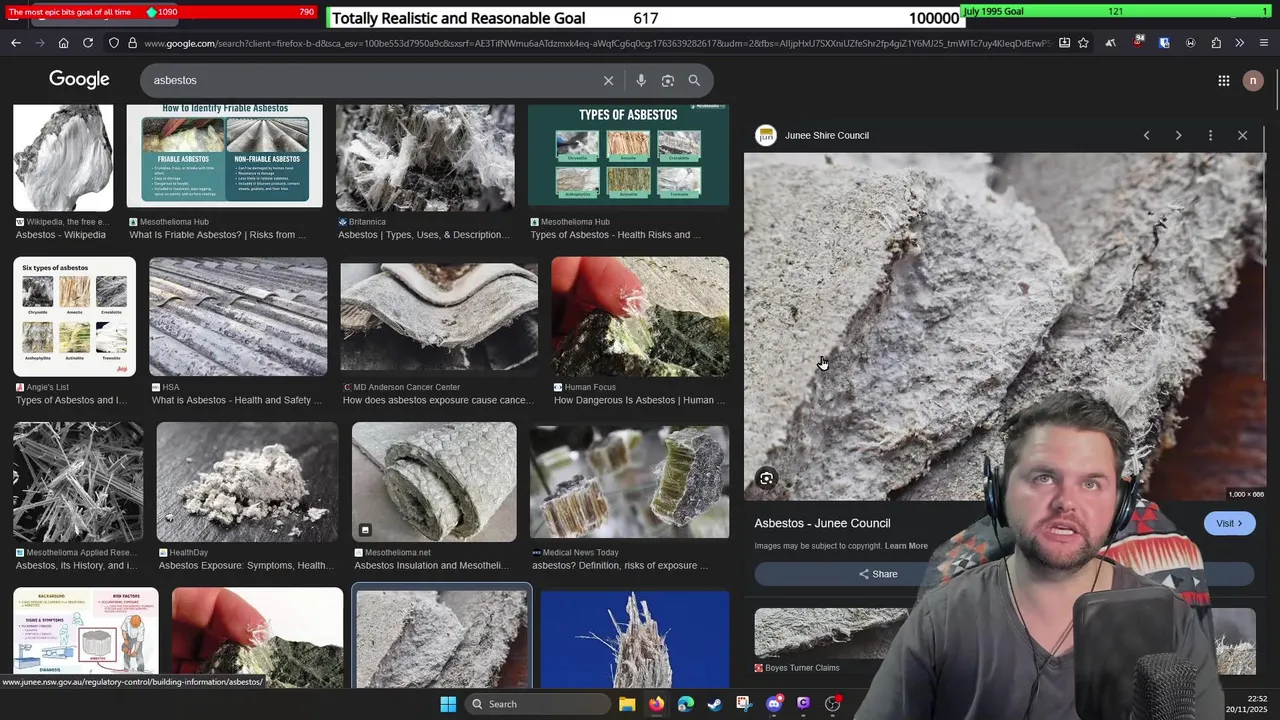The image size is (1280, 720).
Task: Click the Google logo
Action: tap(79, 80)
